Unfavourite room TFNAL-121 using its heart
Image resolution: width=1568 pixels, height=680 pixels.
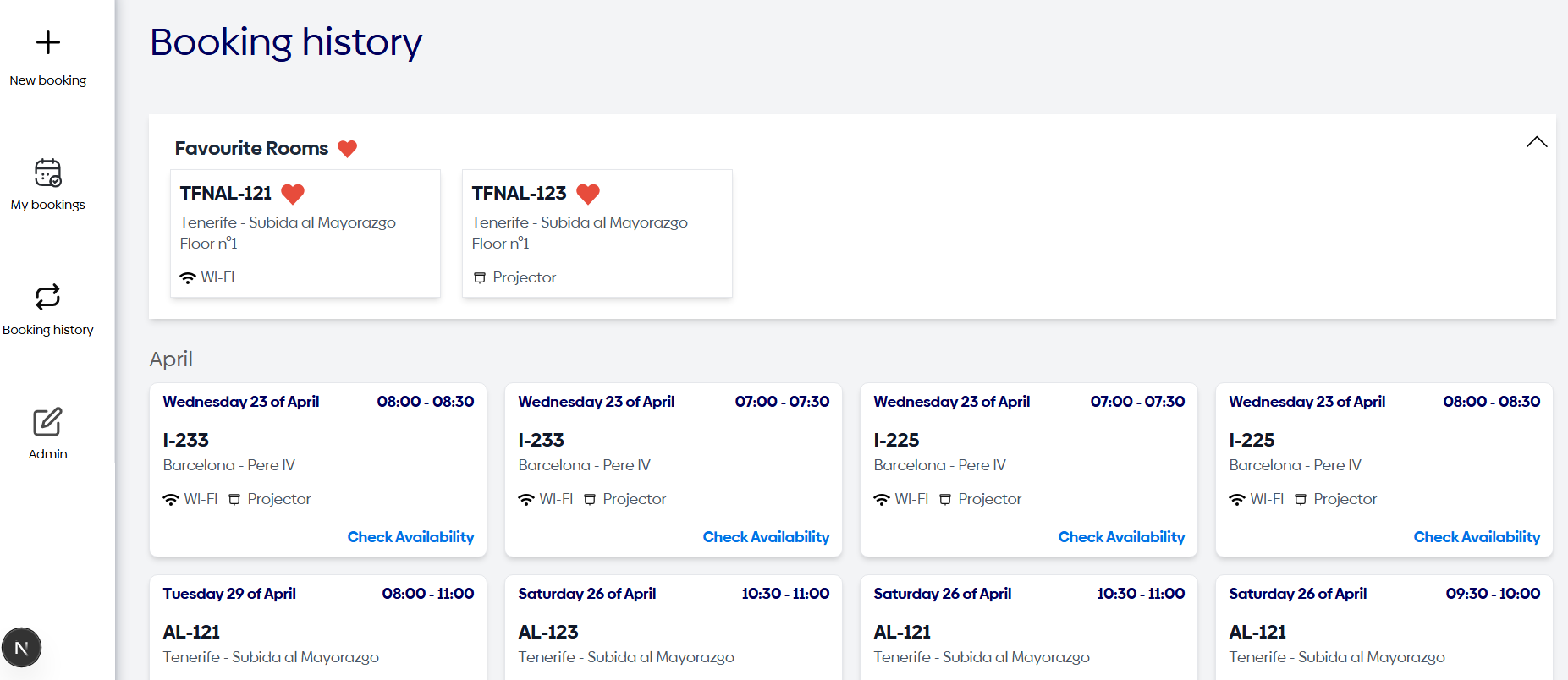(293, 194)
